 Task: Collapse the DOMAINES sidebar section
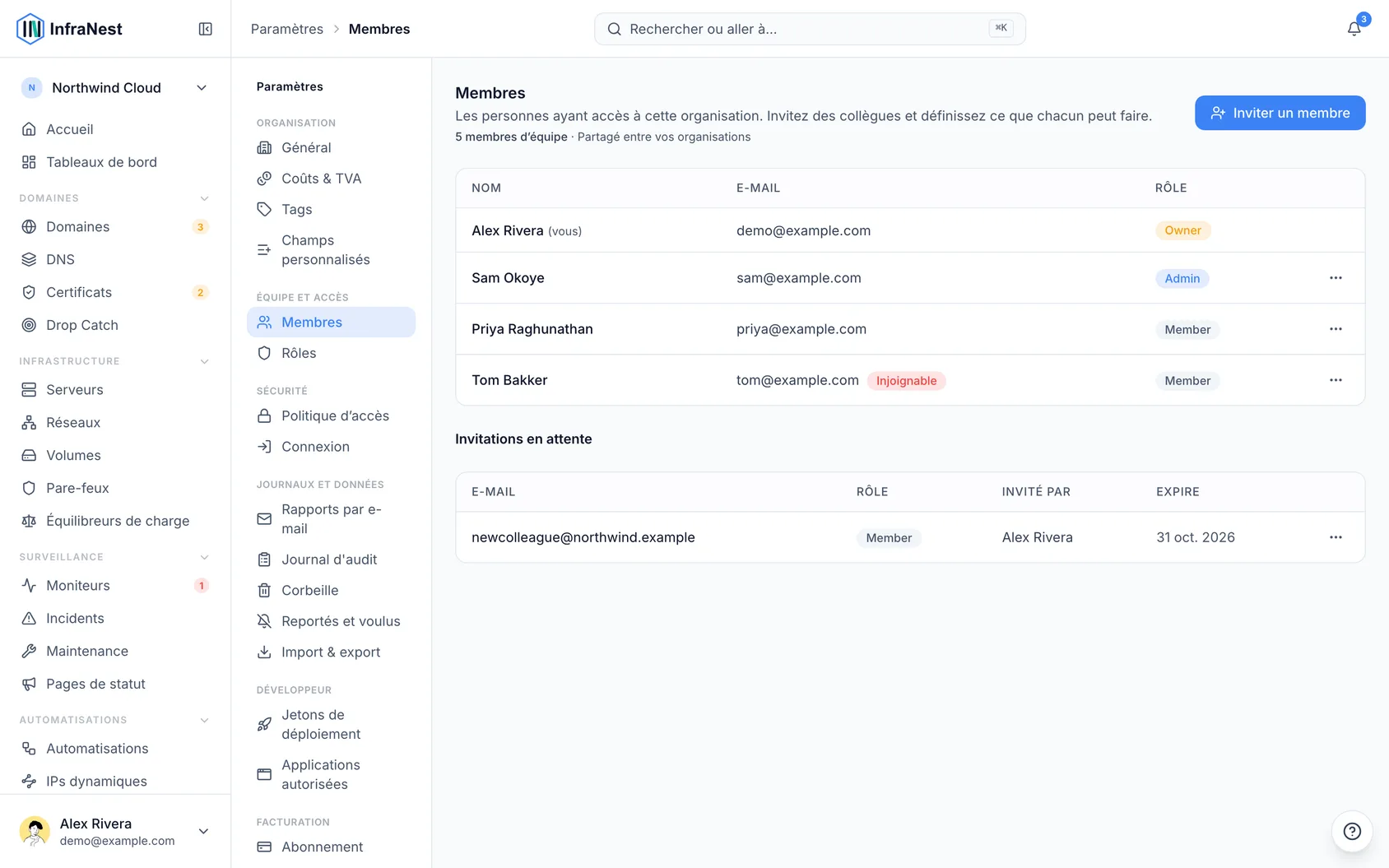pyautogui.click(x=205, y=198)
